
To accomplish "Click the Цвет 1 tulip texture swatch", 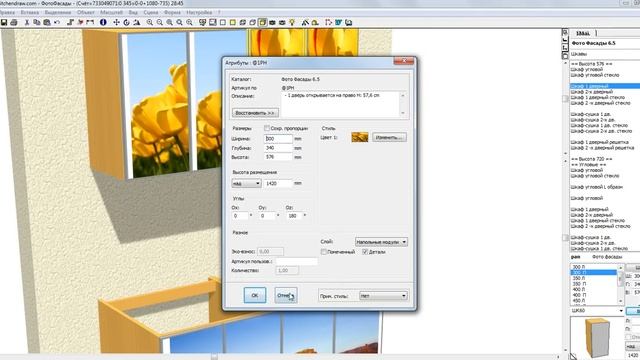I will point(360,138).
